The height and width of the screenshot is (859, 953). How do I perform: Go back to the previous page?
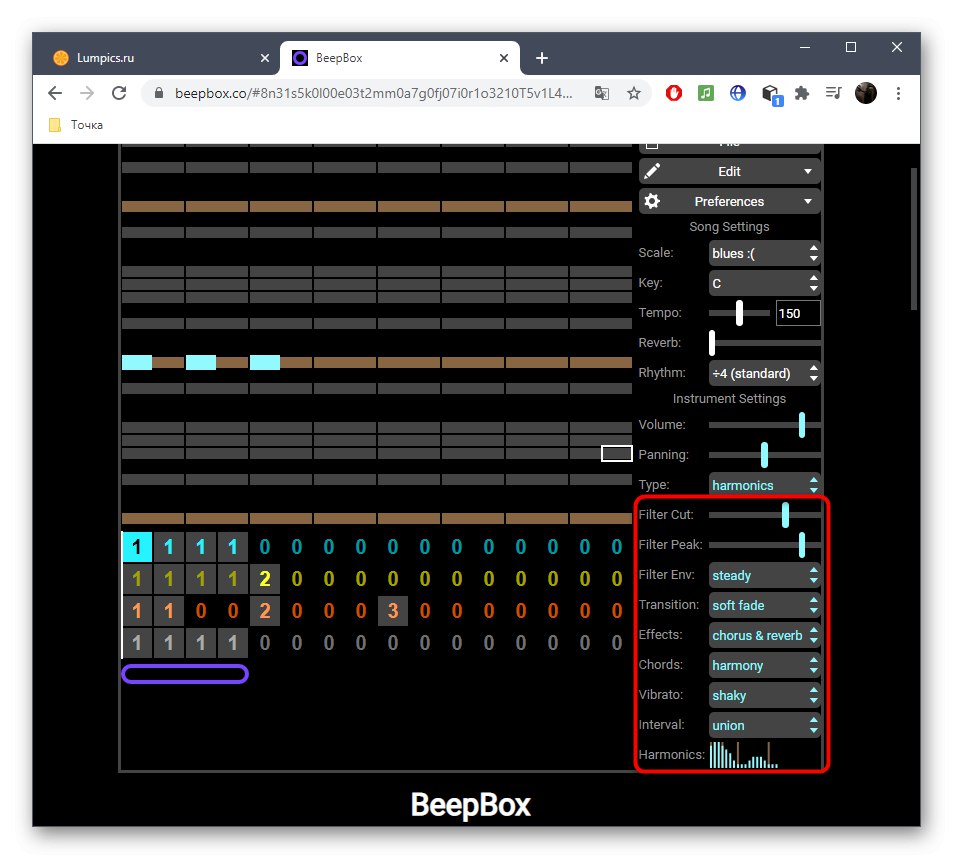pos(55,93)
